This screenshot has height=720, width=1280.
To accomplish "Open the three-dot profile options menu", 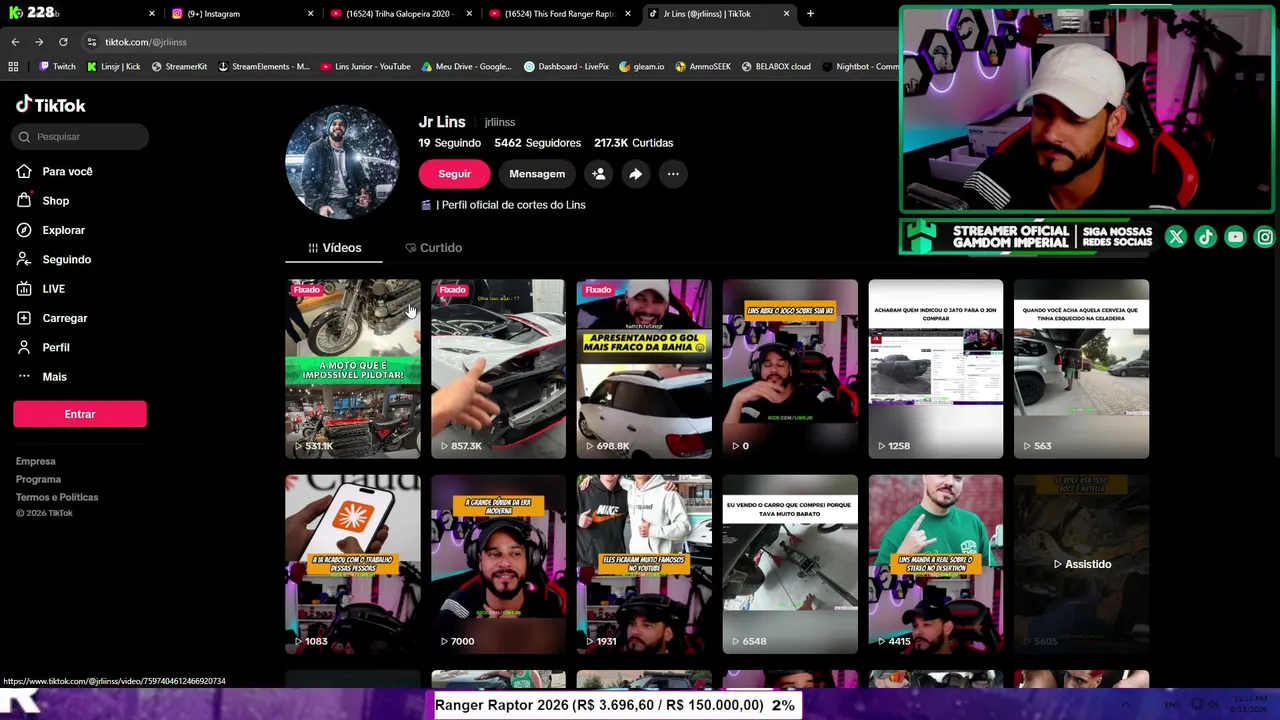I will [673, 174].
